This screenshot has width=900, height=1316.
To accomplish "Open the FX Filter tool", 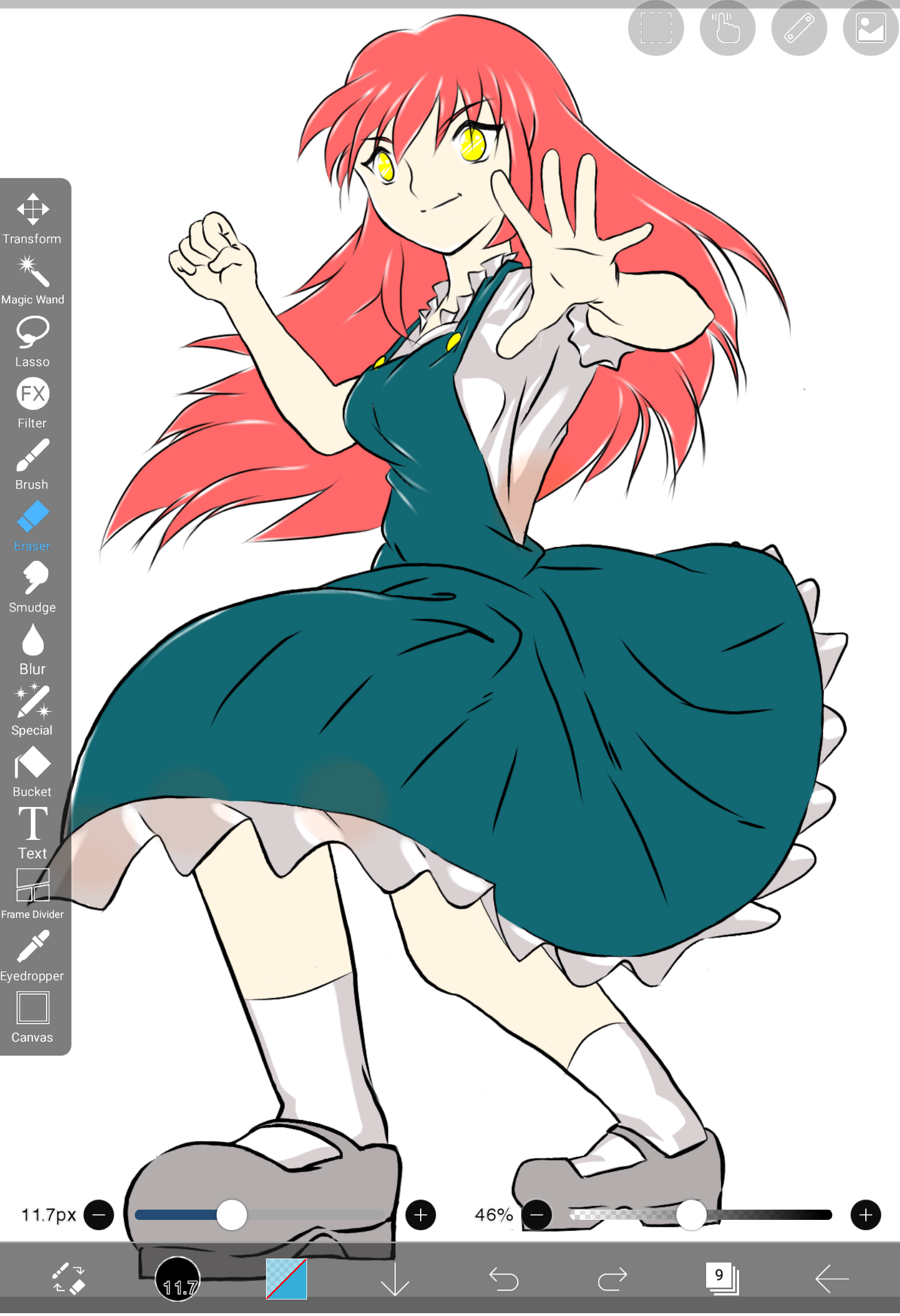I will 32,403.
